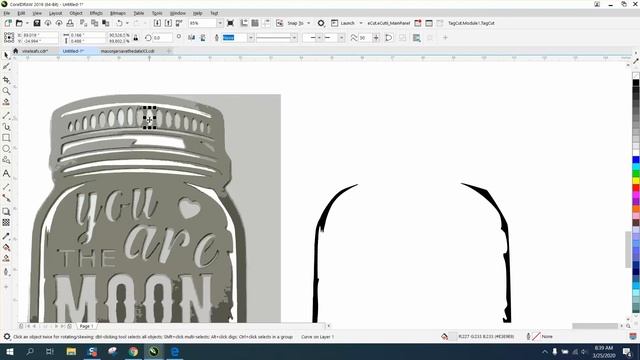640x360 pixels.
Task: Click the Page 1 tab
Action: click(87, 326)
